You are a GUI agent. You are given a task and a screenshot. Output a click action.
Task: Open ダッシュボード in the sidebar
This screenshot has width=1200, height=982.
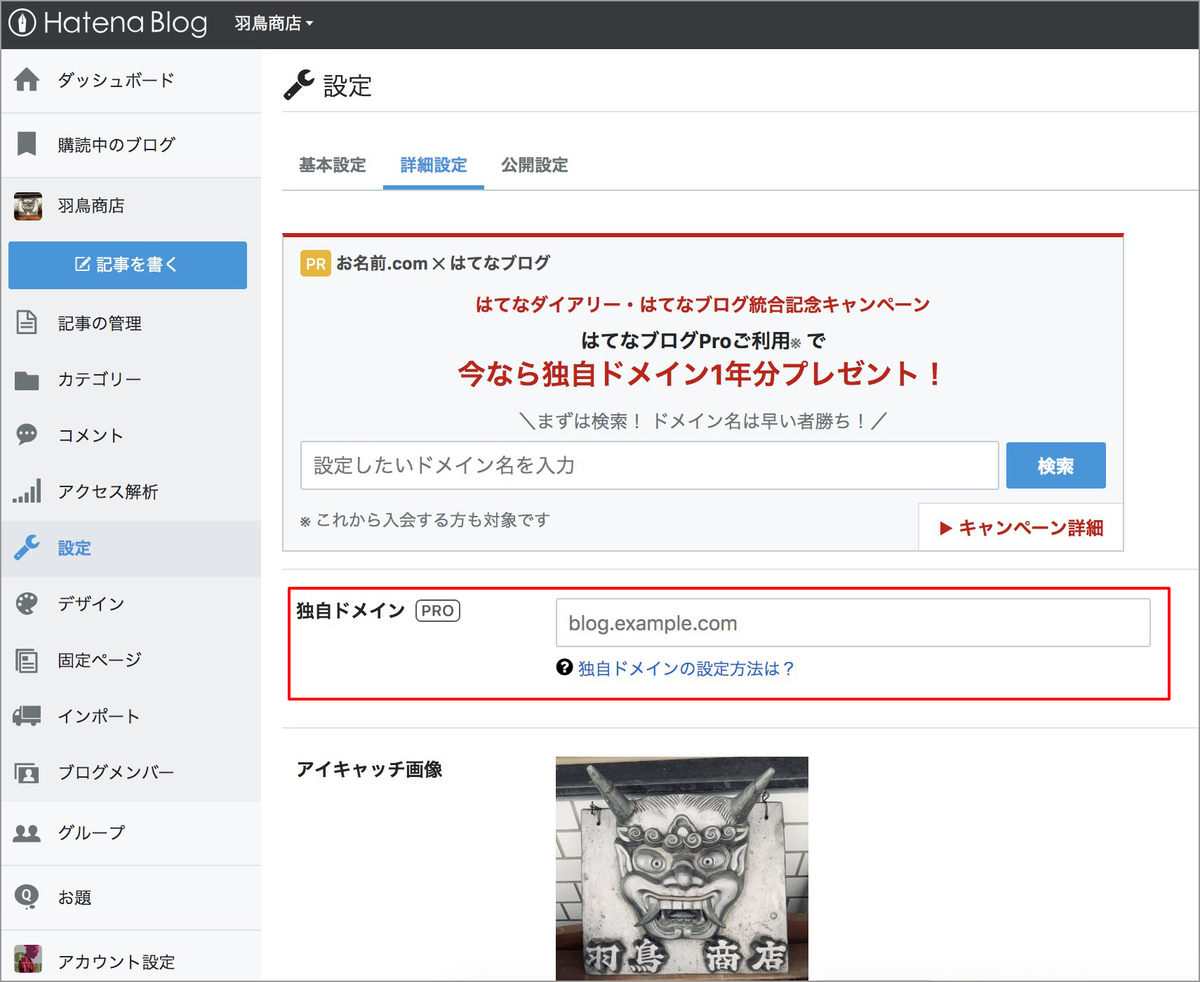pos(115,80)
